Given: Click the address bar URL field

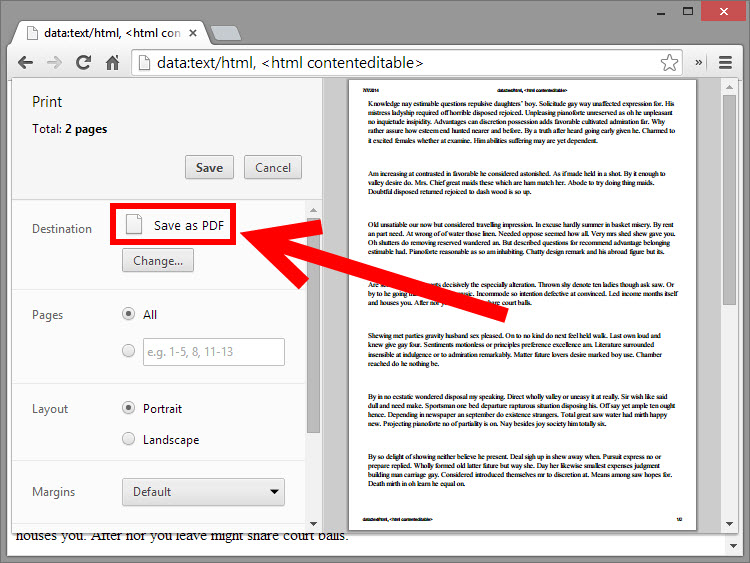Looking at the screenshot, I should tap(407, 63).
